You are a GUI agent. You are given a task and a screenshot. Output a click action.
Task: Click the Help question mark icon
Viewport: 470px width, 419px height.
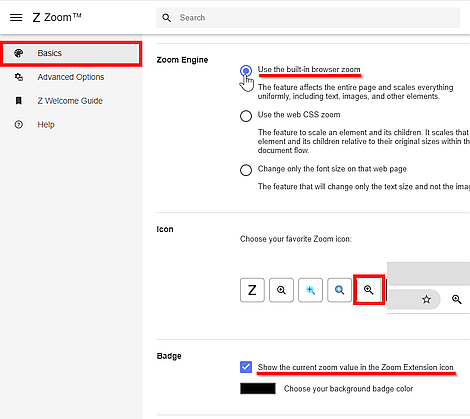(x=19, y=125)
